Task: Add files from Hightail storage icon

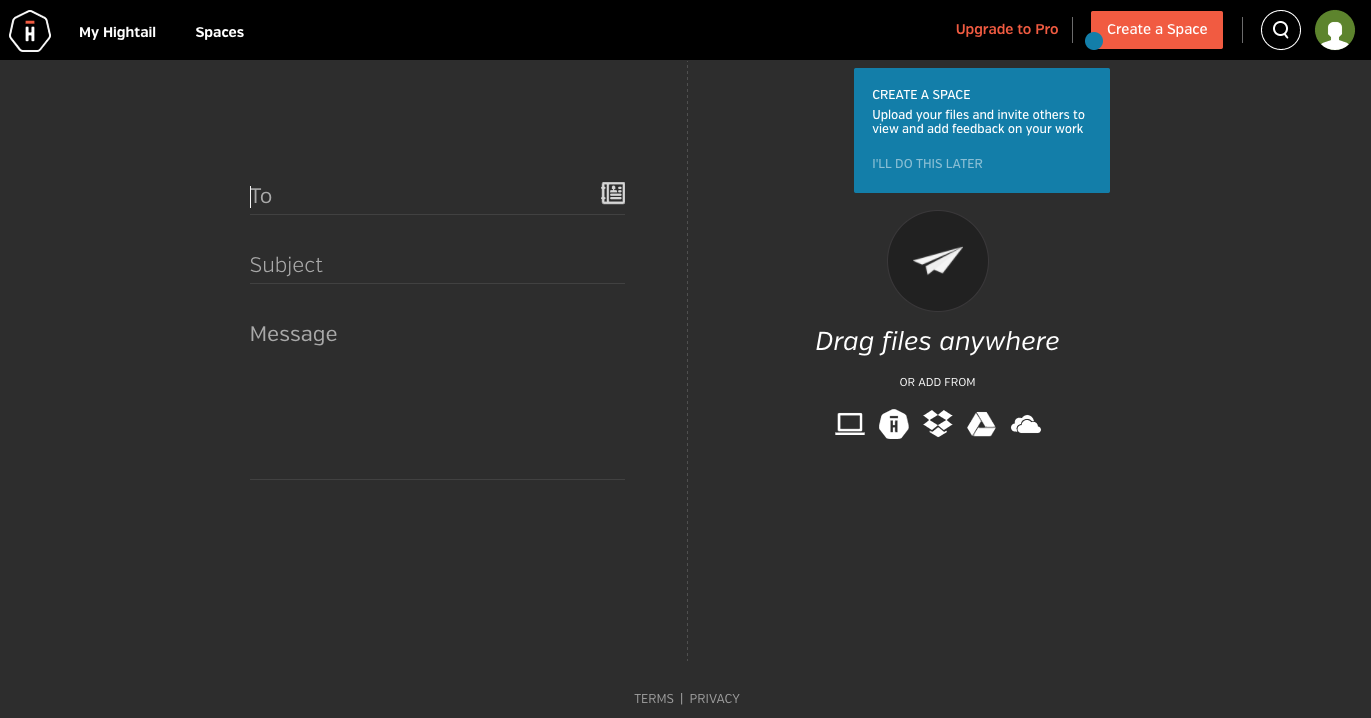Action: point(894,424)
